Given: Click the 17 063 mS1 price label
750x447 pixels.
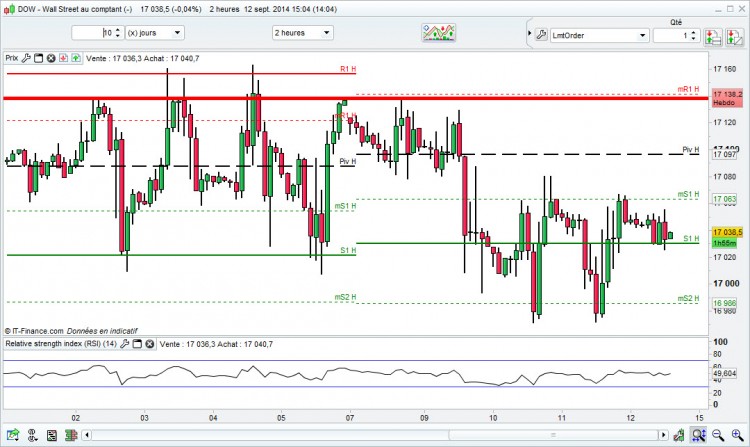Looking at the screenshot, I should coord(725,199).
